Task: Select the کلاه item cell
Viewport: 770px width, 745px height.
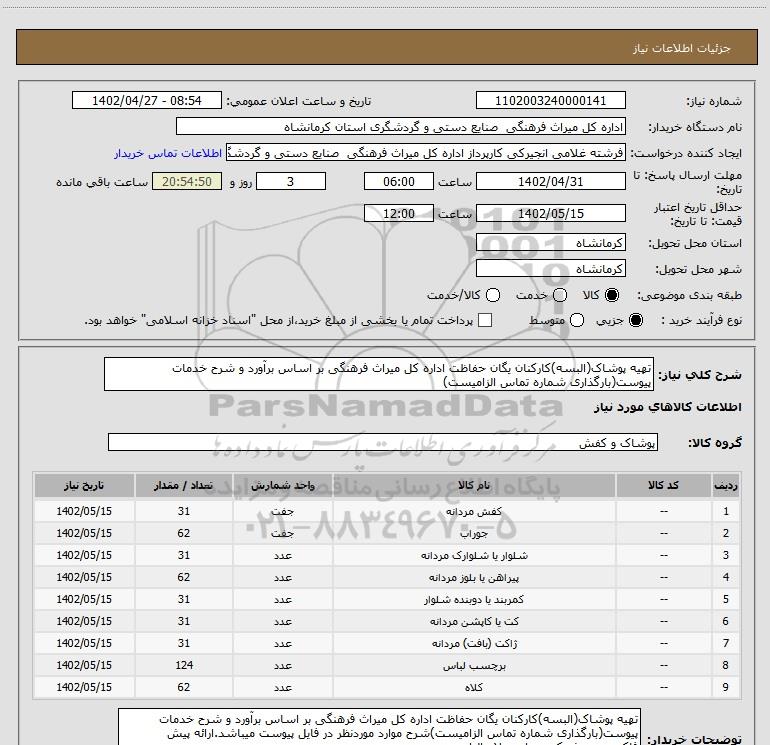Action: [x=474, y=688]
